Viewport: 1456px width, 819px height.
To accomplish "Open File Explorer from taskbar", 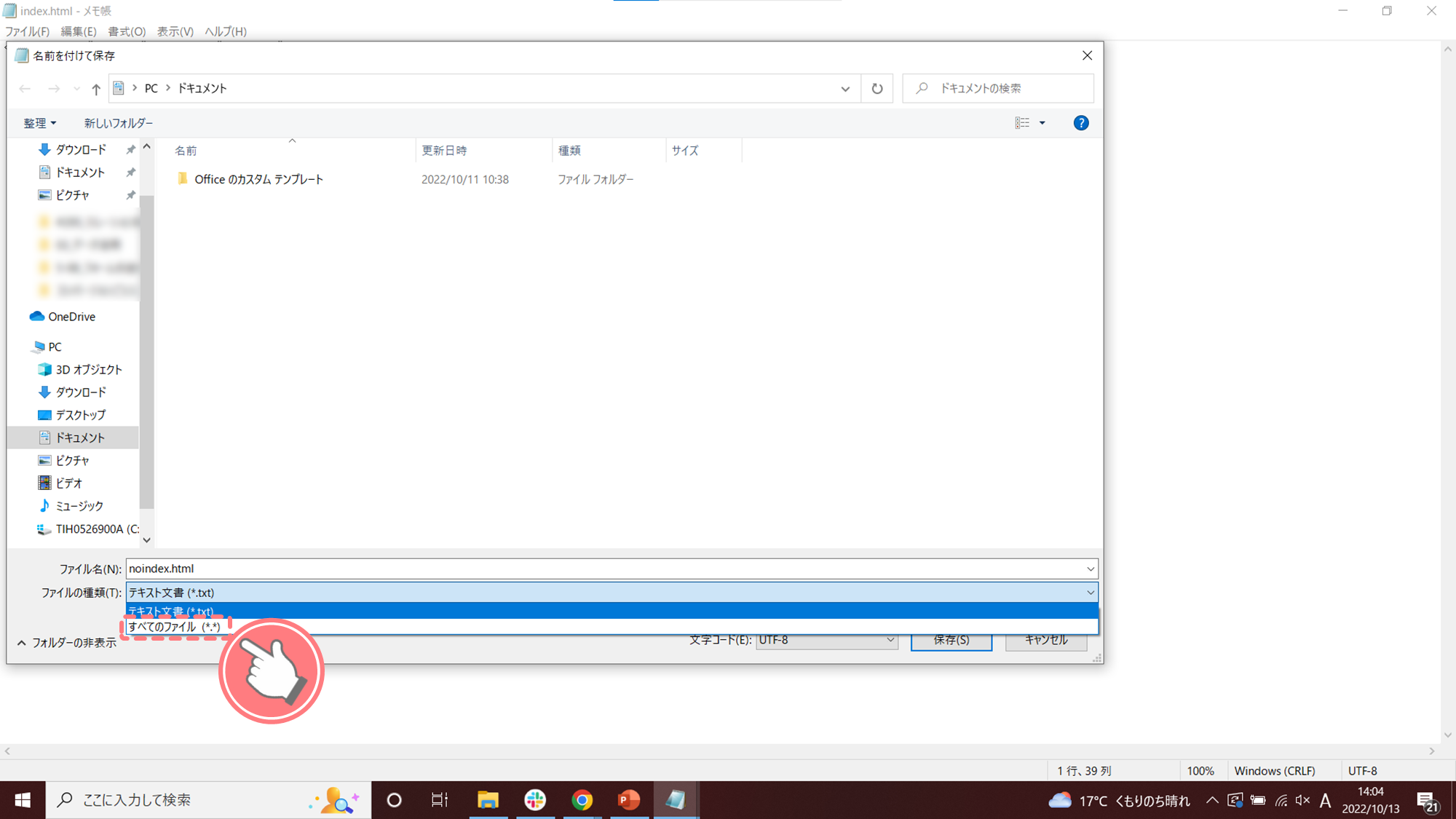I will coord(488,800).
